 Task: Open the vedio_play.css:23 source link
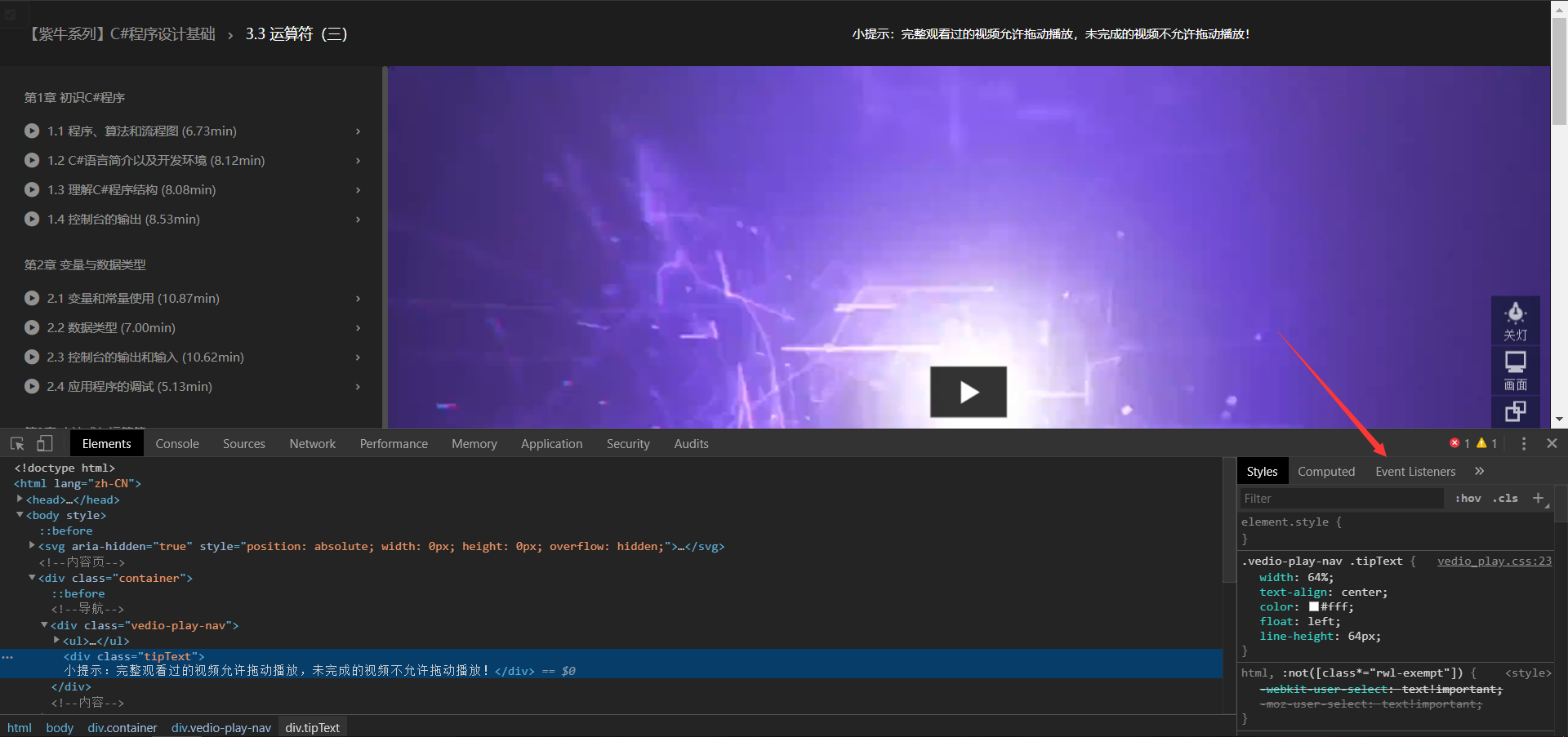point(1494,561)
